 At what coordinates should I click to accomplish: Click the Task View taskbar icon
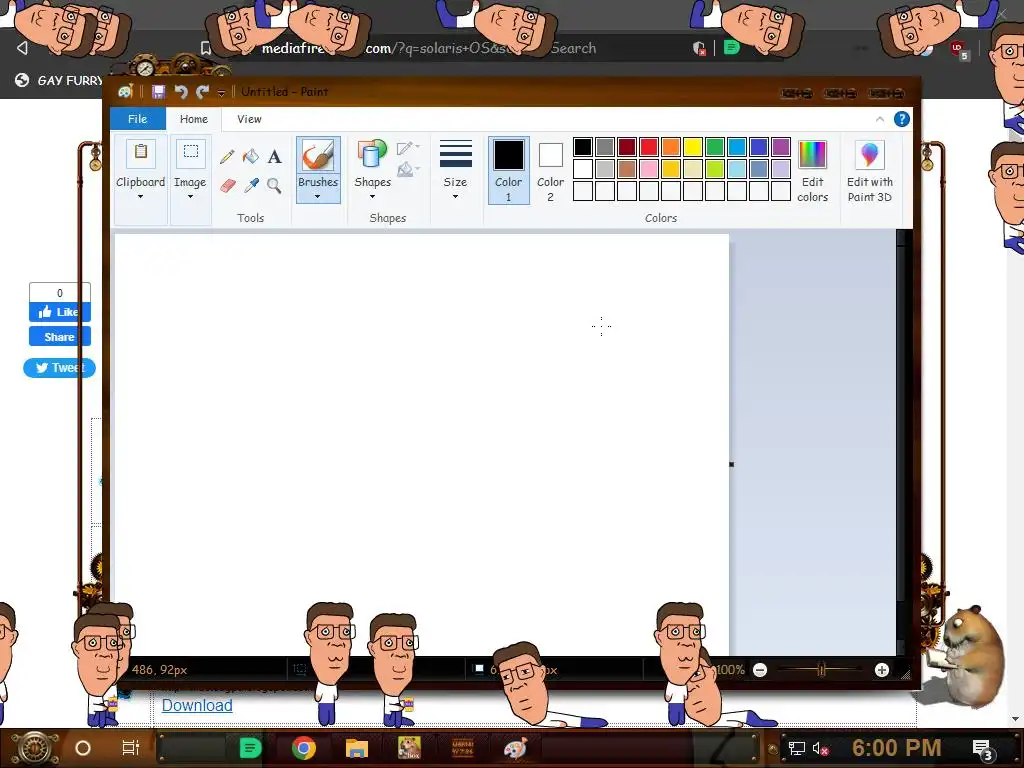click(131, 748)
